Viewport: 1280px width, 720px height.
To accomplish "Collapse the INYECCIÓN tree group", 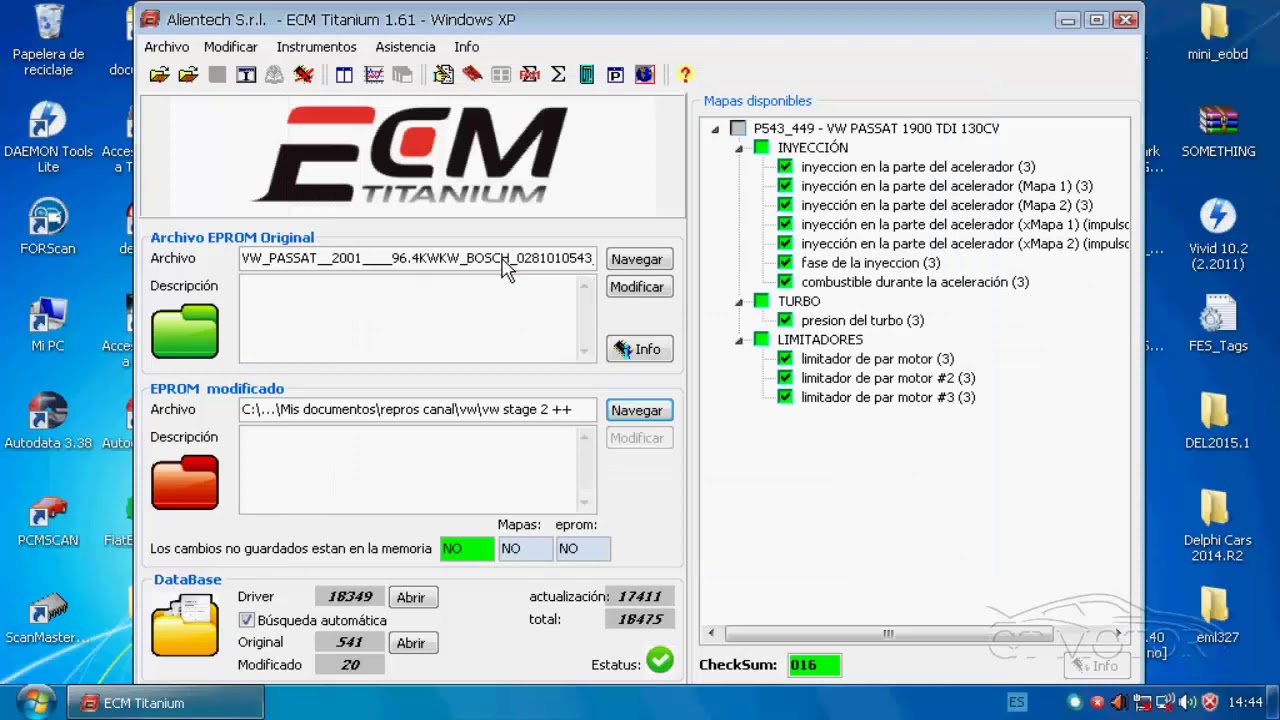I will (x=739, y=148).
